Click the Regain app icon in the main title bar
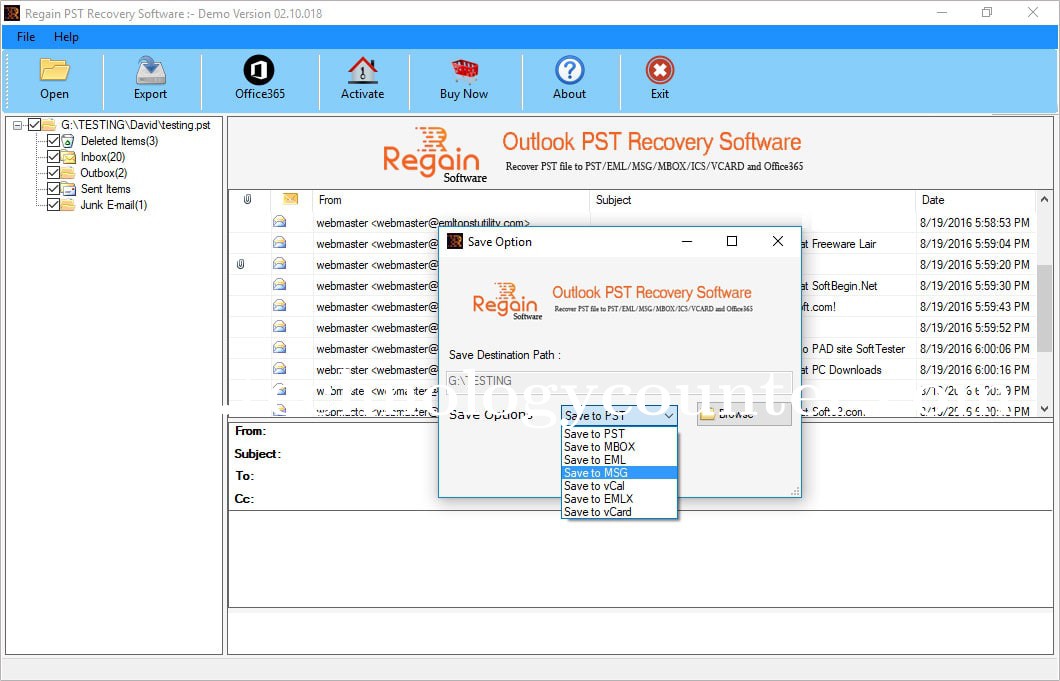This screenshot has height=681, width=1060. coord(12,13)
